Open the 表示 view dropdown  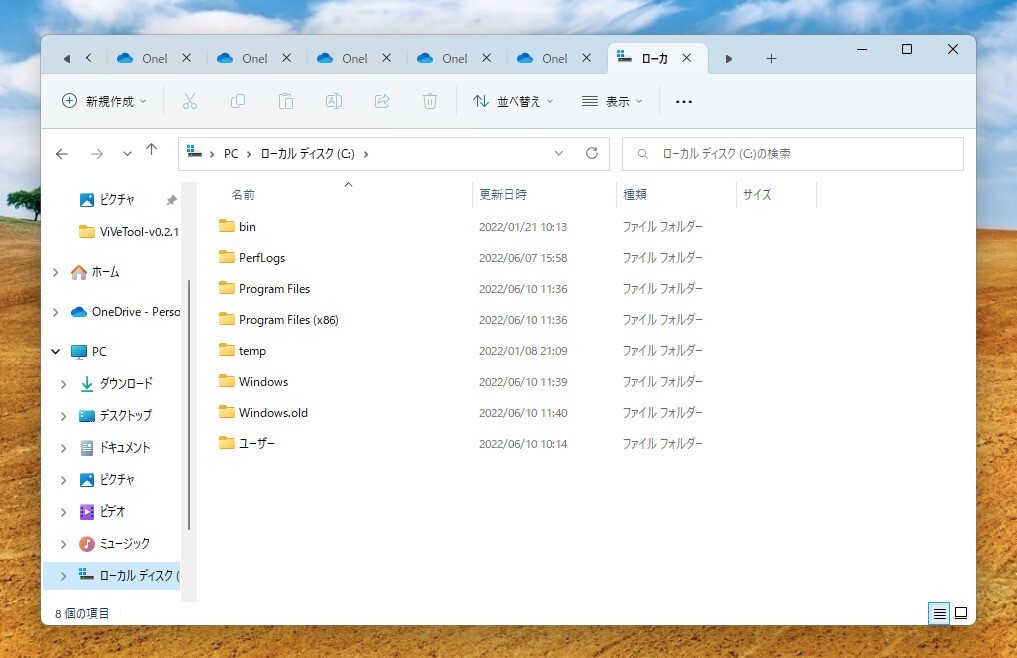click(x=612, y=101)
